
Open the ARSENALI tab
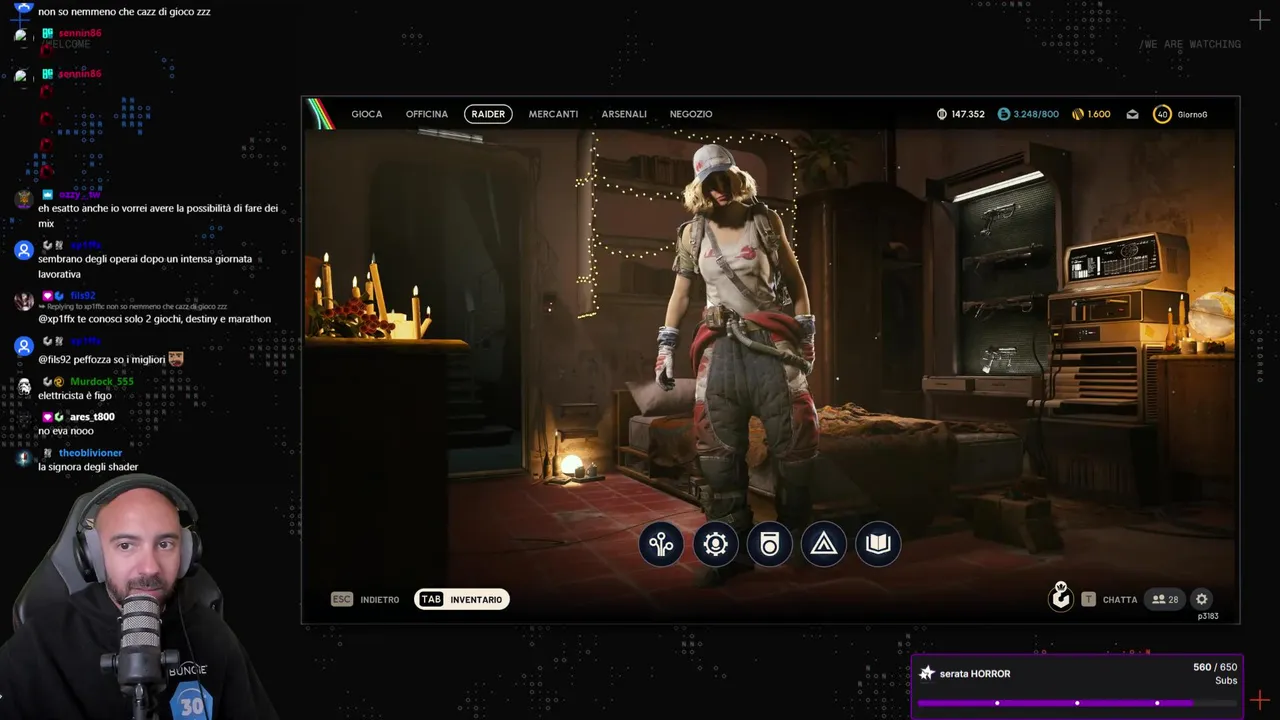(x=624, y=114)
